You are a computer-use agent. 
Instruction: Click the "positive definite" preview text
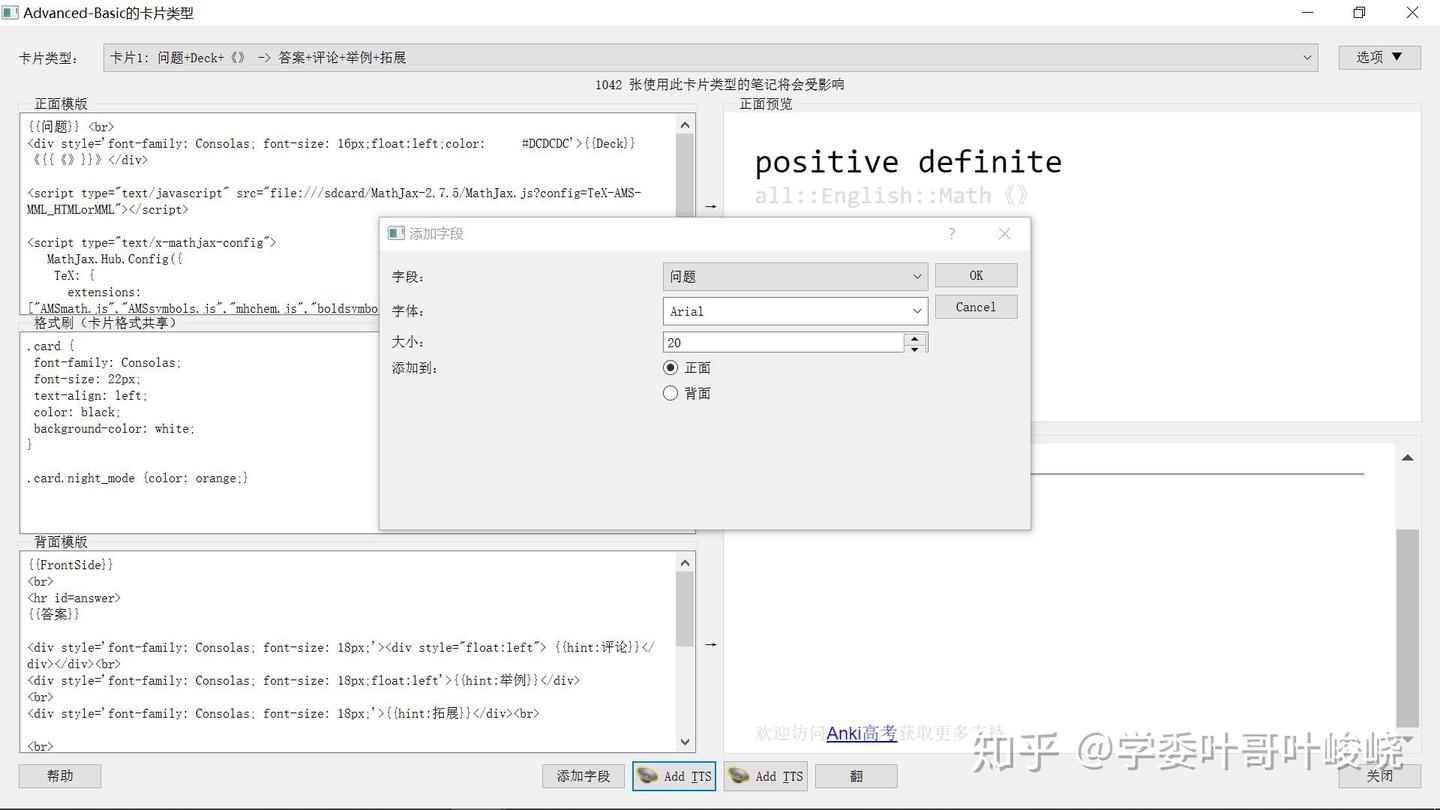[x=908, y=162]
